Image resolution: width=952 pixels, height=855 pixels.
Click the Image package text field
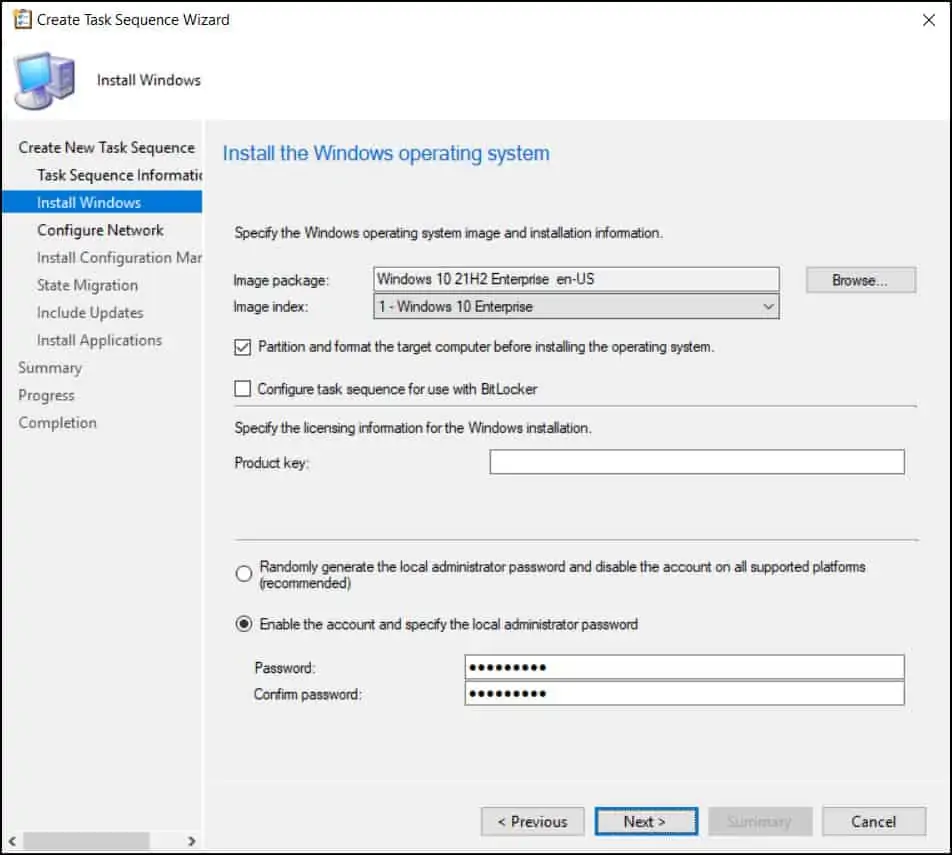click(576, 279)
